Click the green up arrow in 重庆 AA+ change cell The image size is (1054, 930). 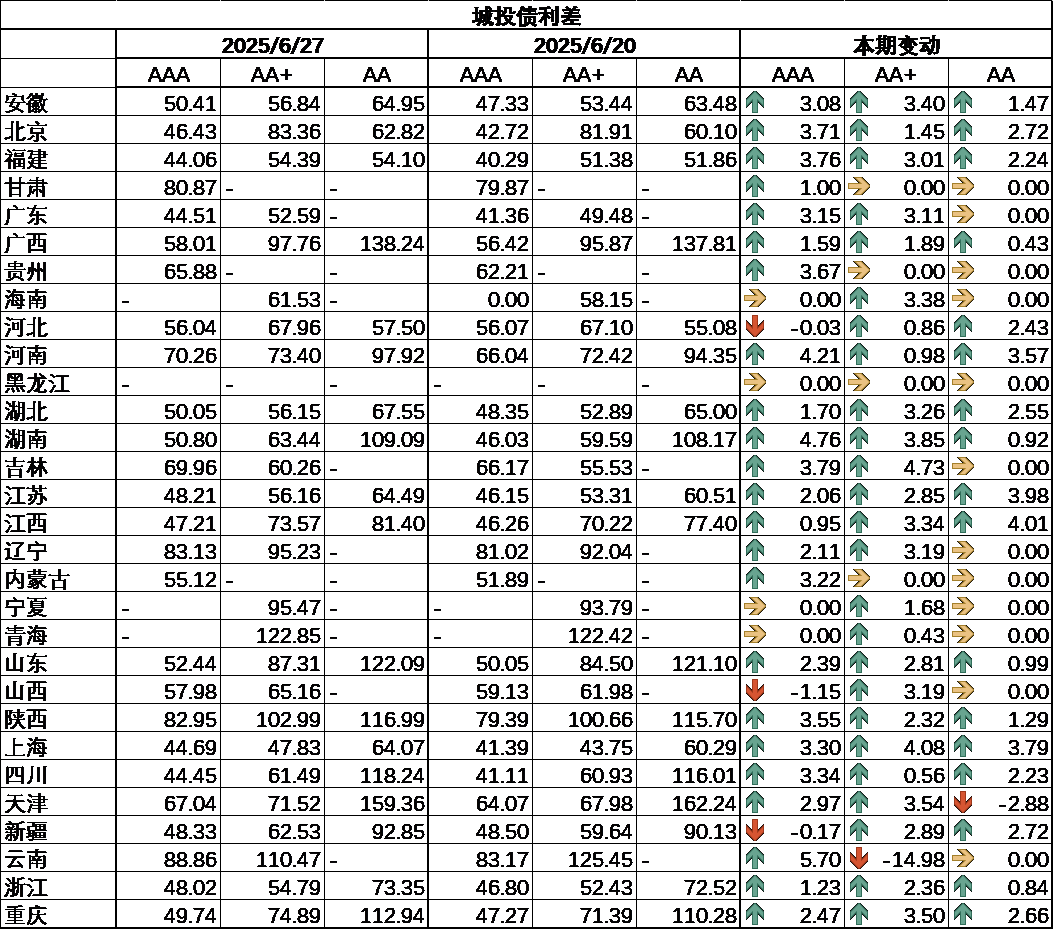tap(859, 915)
